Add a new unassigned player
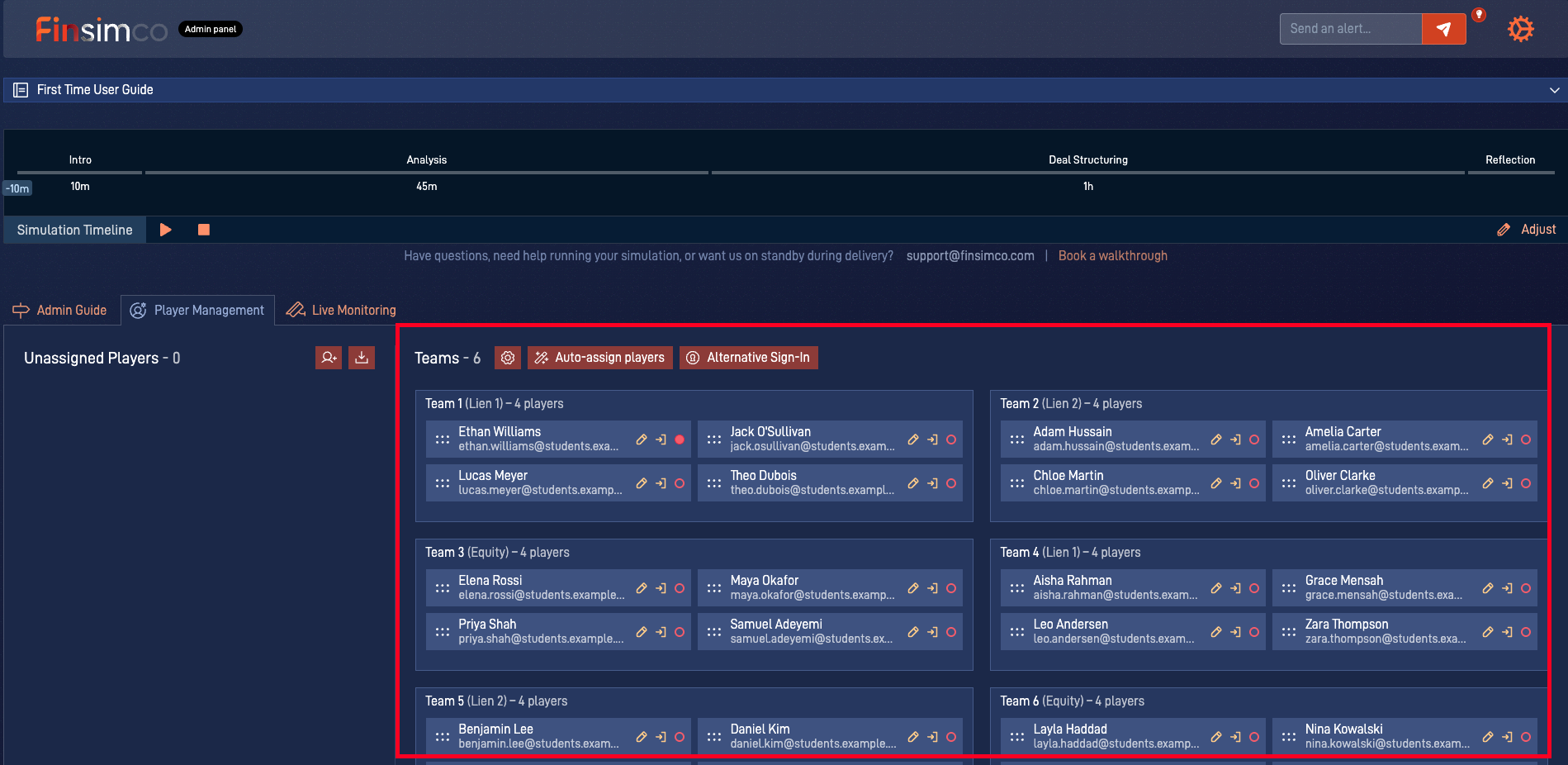Screen dimensions: 1568x765 coord(329,358)
